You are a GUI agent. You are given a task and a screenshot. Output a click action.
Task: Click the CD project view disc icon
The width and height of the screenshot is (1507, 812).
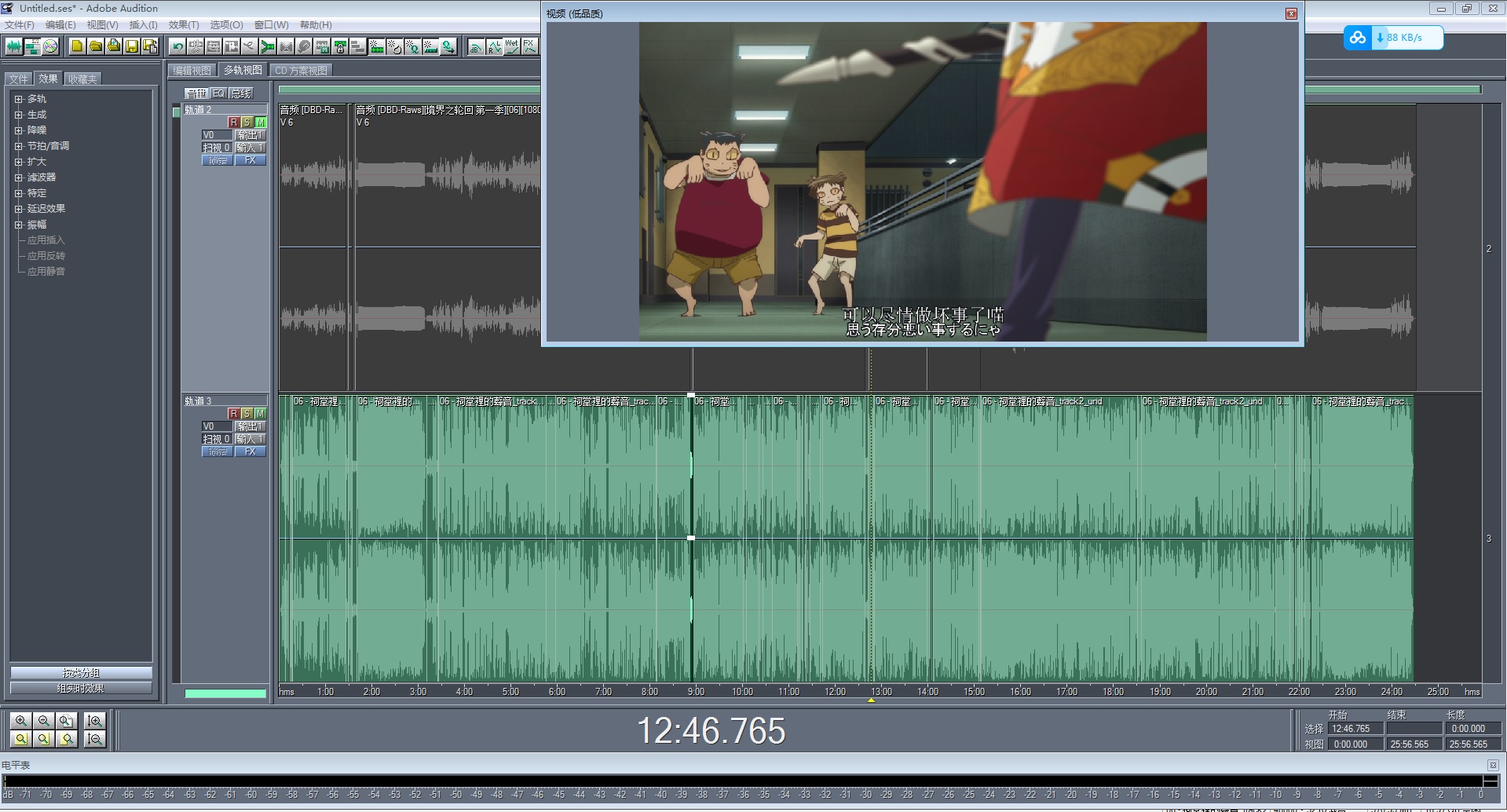50,46
